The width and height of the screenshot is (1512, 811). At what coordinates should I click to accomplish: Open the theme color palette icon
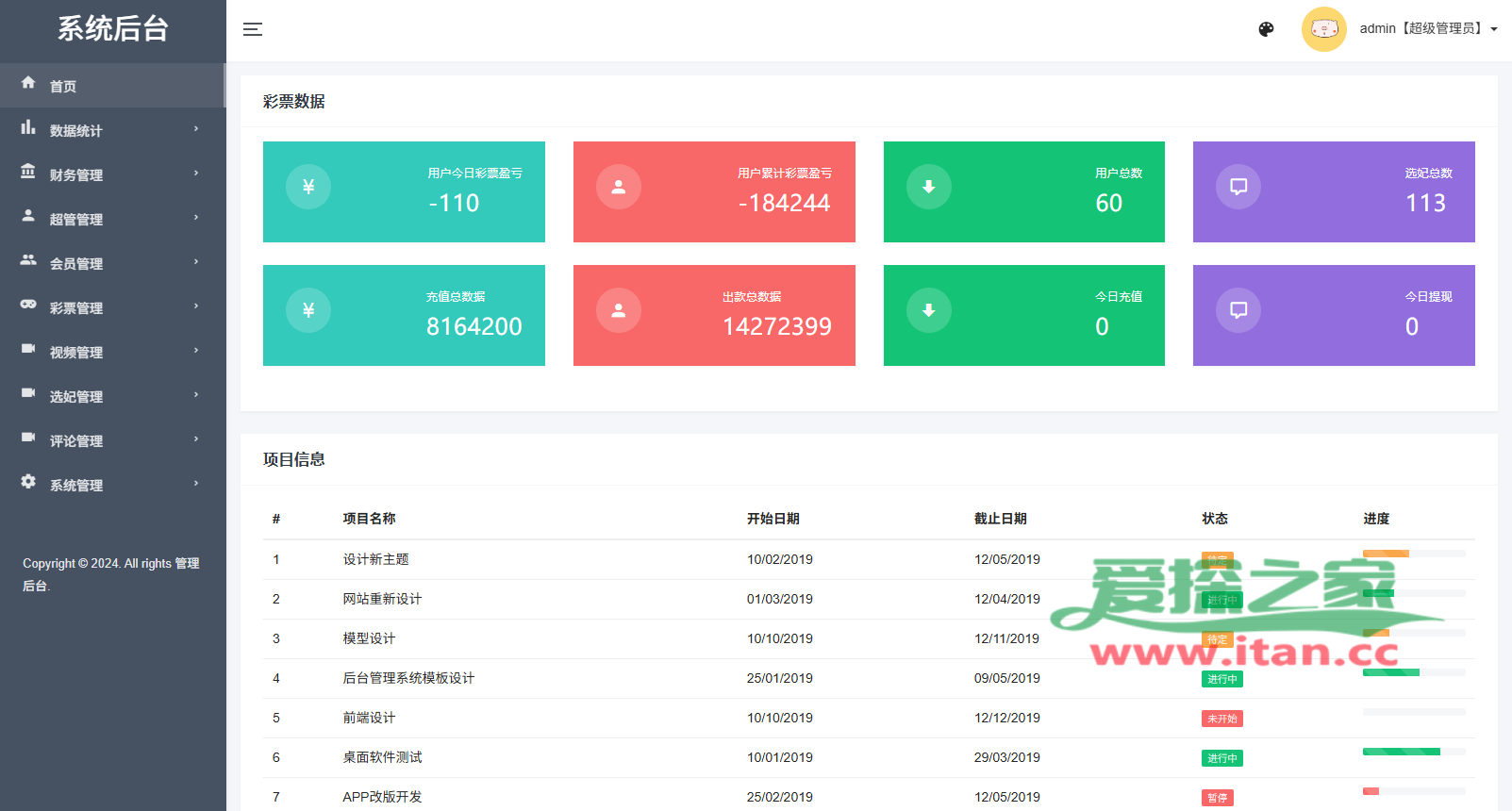(x=1266, y=29)
